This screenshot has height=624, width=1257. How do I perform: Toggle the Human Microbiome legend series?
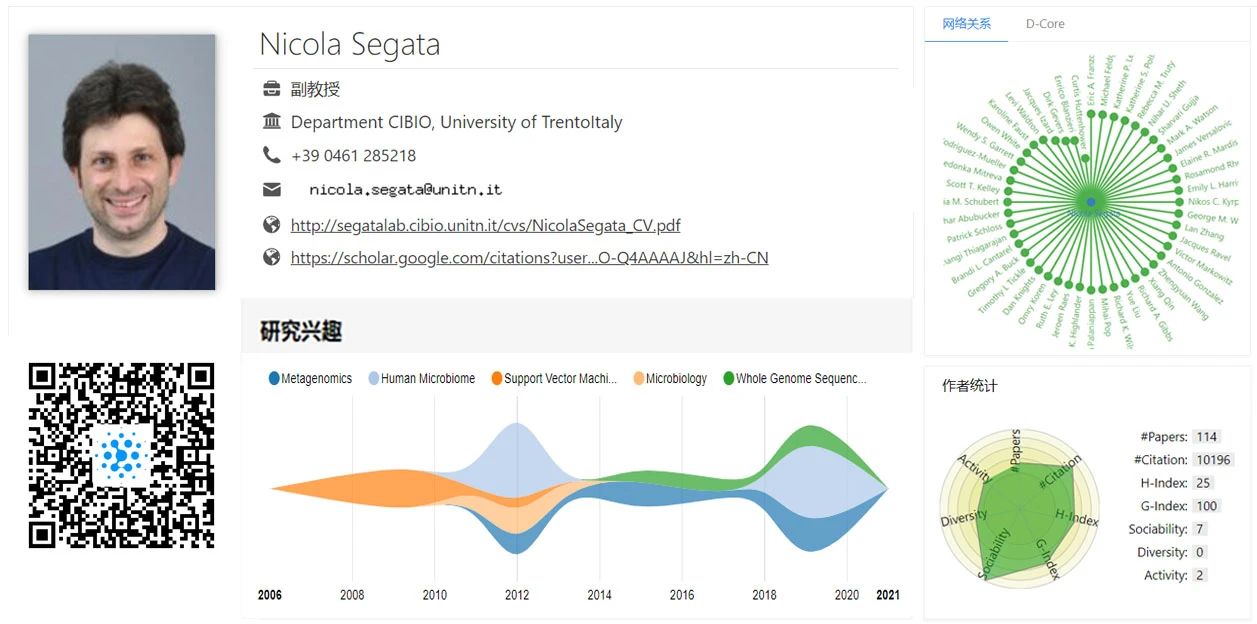(421, 378)
